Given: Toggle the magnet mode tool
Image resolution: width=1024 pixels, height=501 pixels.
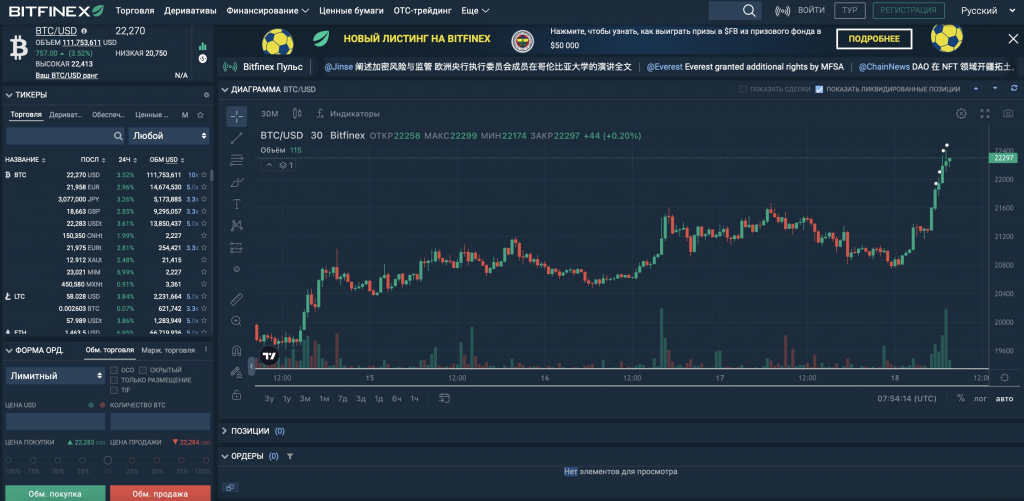Looking at the screenshot, I should [236, 351].
